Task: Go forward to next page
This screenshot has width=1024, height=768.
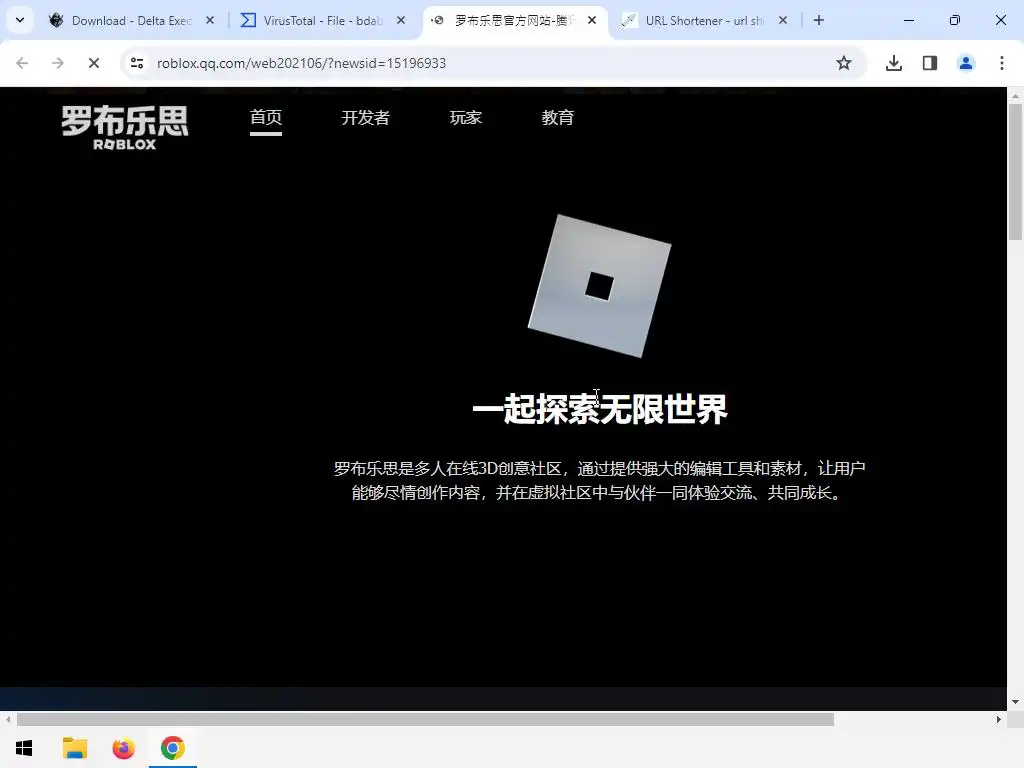Action: pos(58,63)
